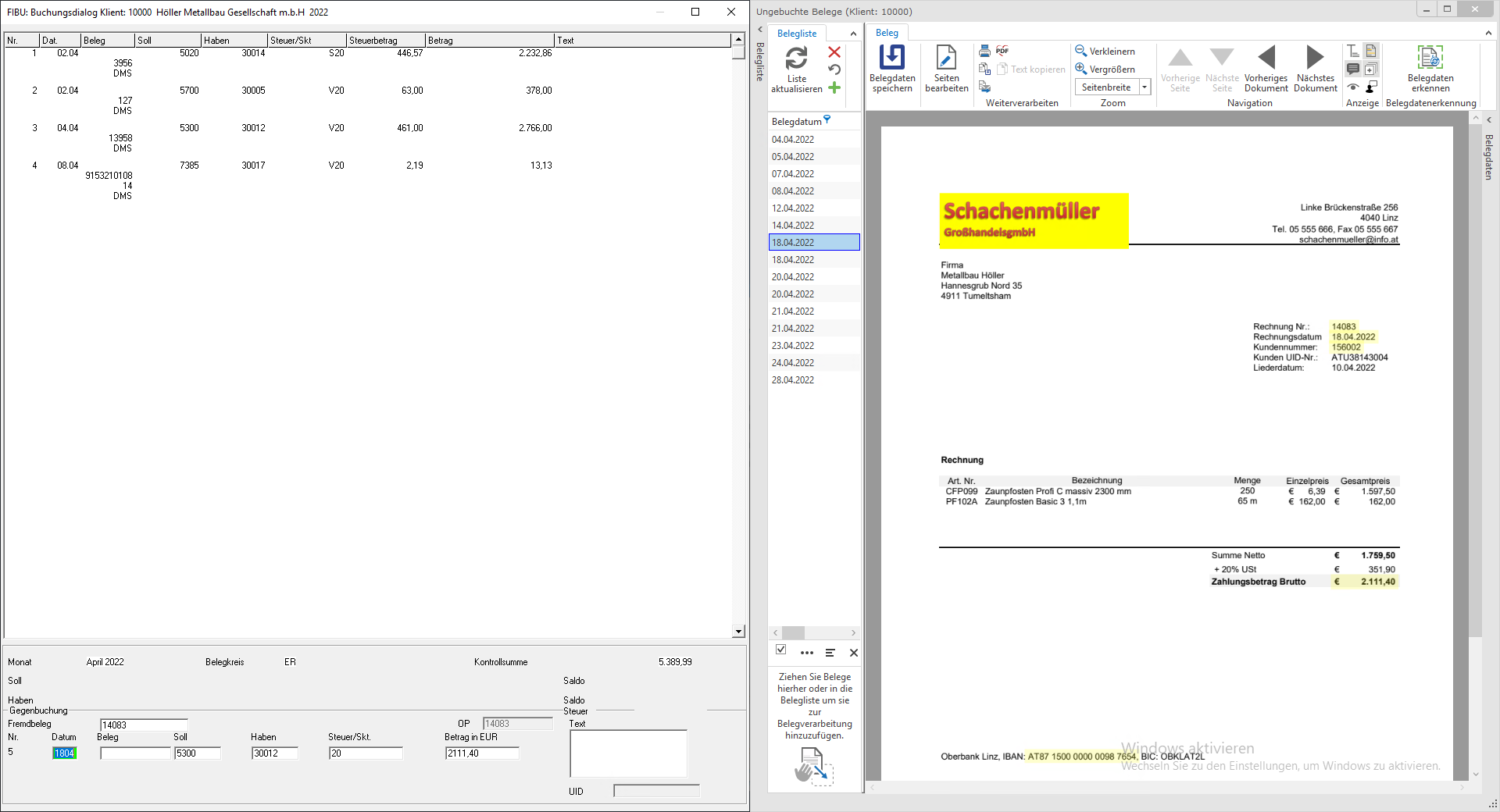
Task: Select the Beleg ribbon tab
Action: [x=887, y=33]
